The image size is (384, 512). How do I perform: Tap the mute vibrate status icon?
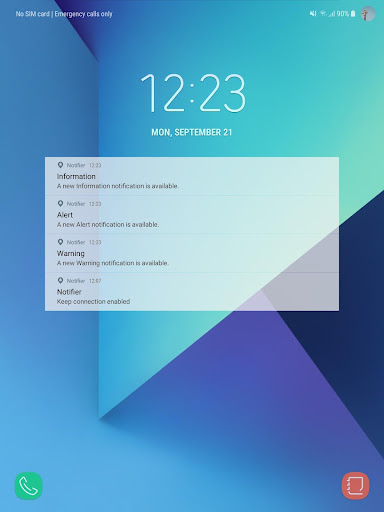[x=313, y=14]
